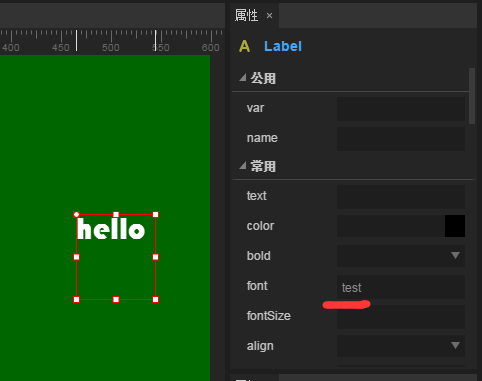Click the var input field

(401, 109)
